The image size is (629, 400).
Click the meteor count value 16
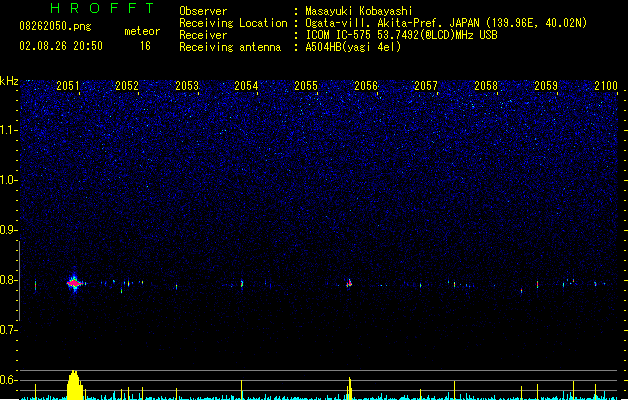[145, 46]
